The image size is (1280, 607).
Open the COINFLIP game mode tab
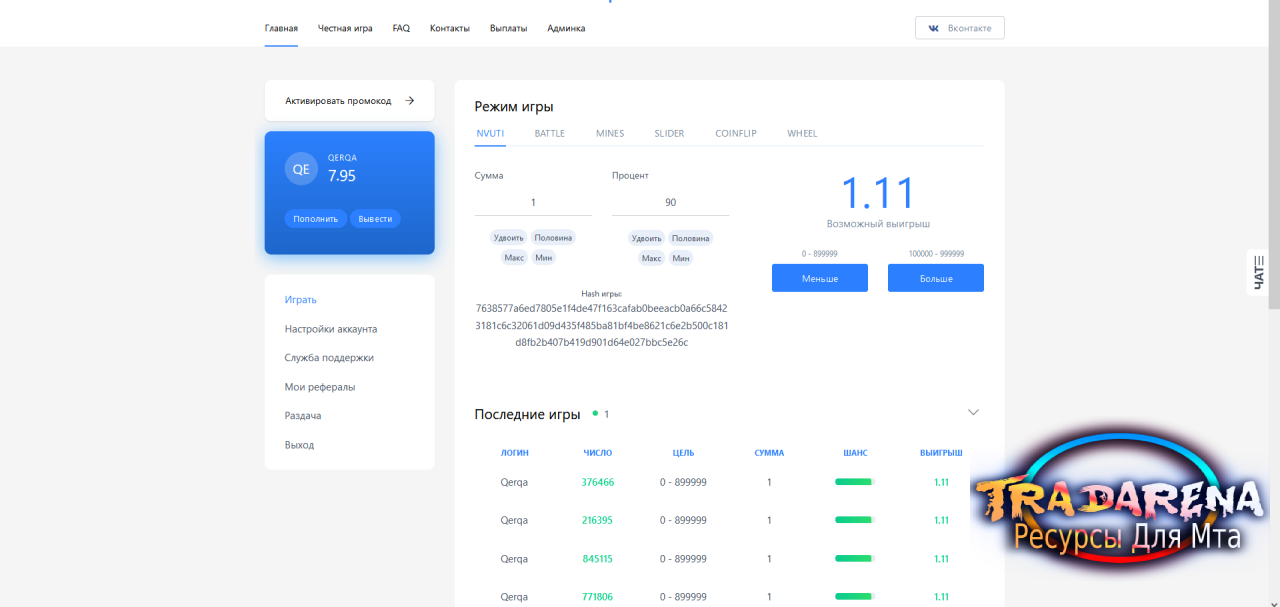click(736, 133)
